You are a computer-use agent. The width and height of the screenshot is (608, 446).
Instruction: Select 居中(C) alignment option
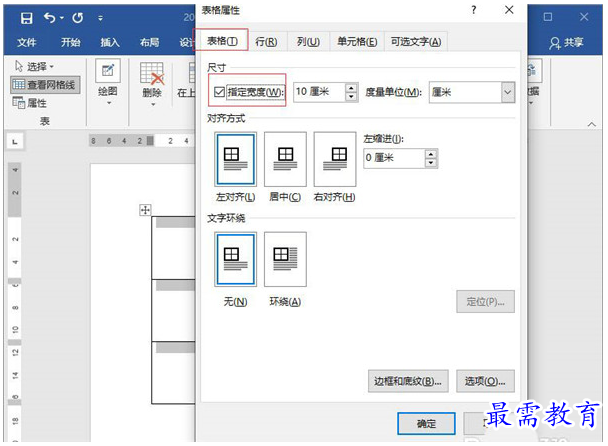coord(285,159)
